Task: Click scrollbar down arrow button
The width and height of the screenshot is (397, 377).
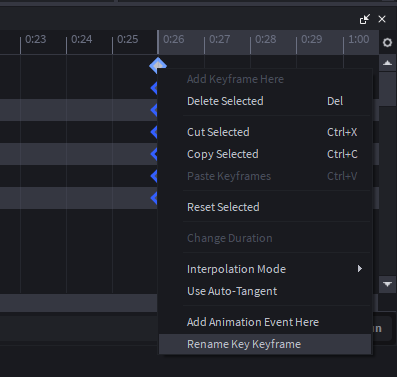Action: point(387,284)
